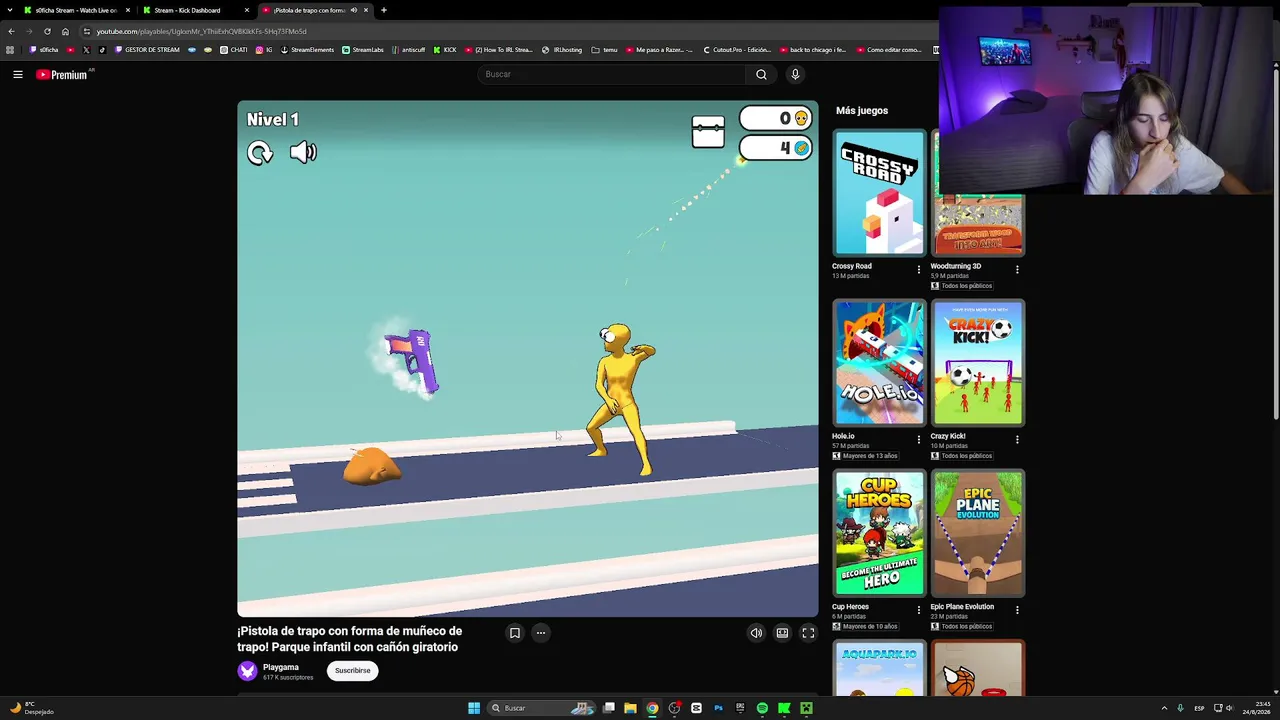Open the ESP keyboard language switcher
Viewport: 1280px width, 720px height.
tap(1199, 708)
